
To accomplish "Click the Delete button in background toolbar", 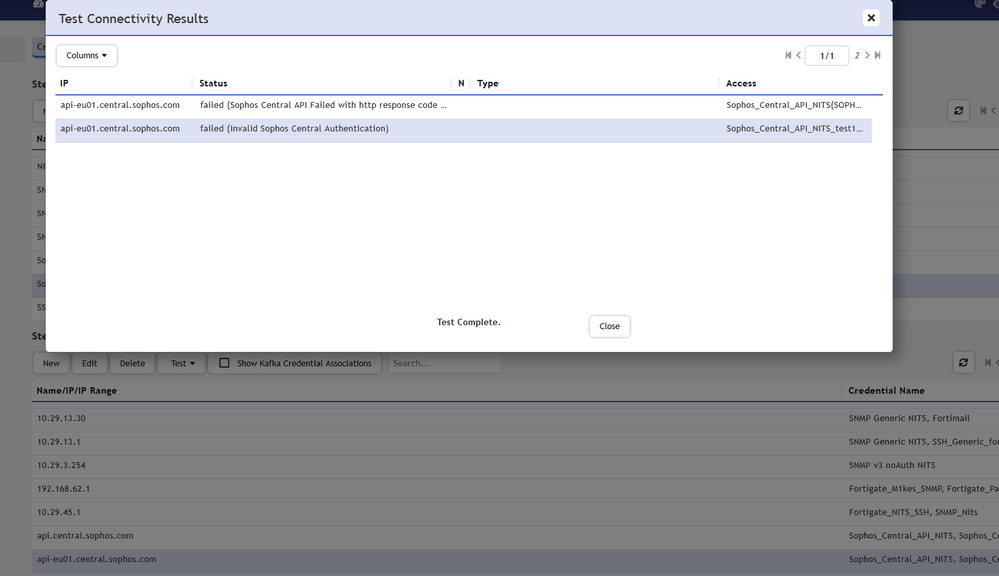I will tap(132, 363).
